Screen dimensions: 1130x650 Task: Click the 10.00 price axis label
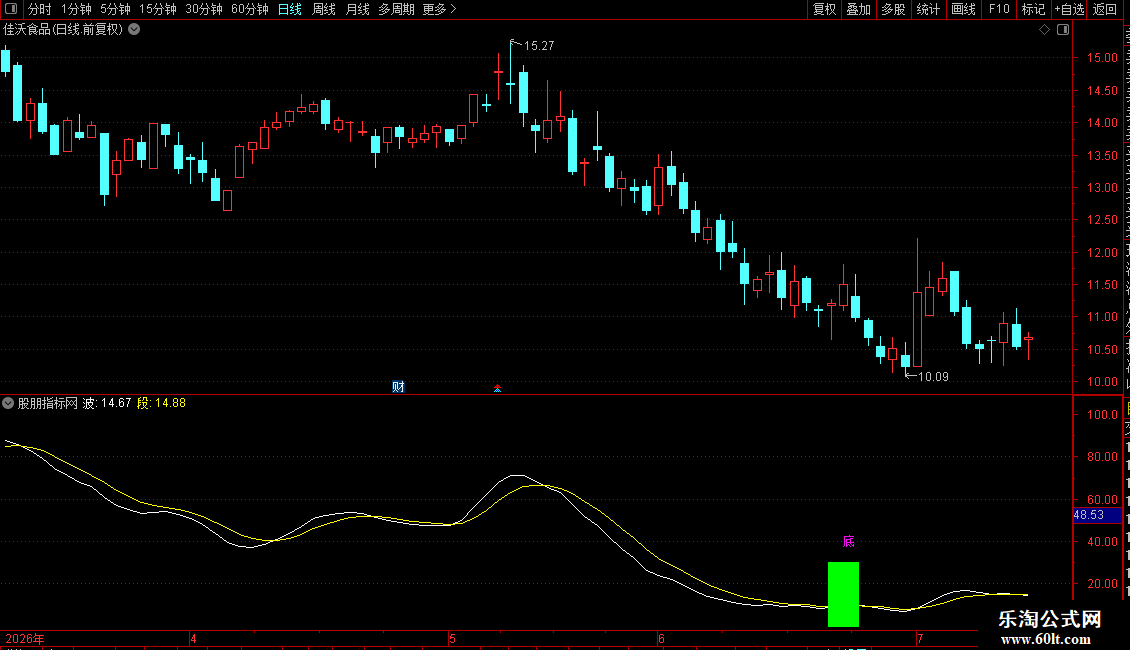[1102, 382]
